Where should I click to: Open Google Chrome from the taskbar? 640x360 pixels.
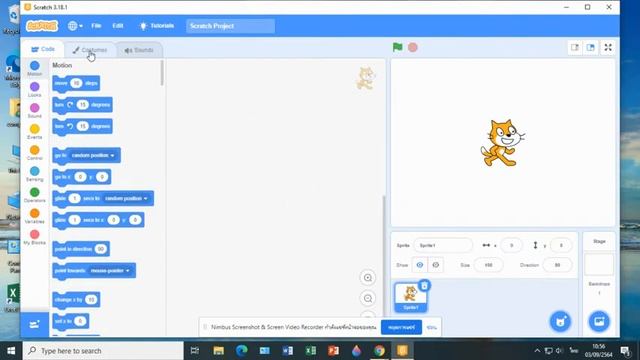tap(379, 351)
